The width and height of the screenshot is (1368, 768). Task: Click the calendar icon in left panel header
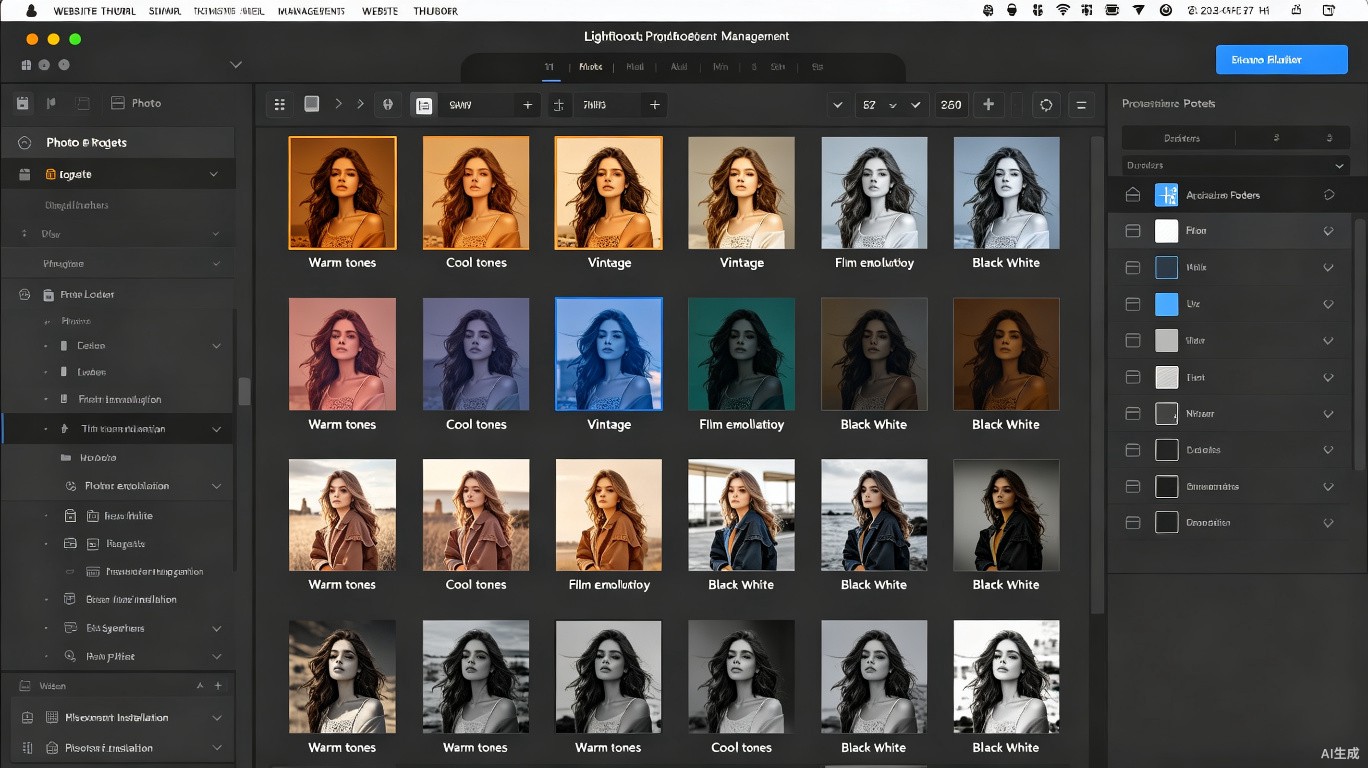click(x=23, y=103)
